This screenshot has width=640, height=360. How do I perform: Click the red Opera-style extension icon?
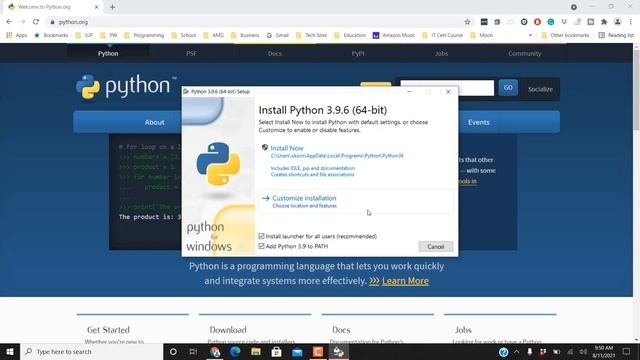click(x=537, y=22)
